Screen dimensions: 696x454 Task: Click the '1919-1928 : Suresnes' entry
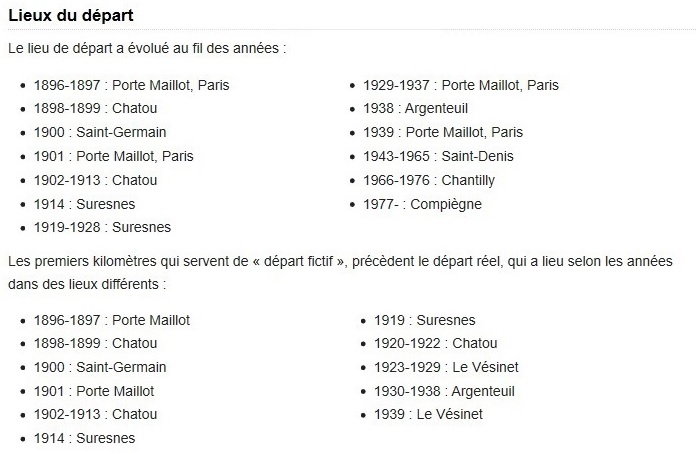coord(103,227)
